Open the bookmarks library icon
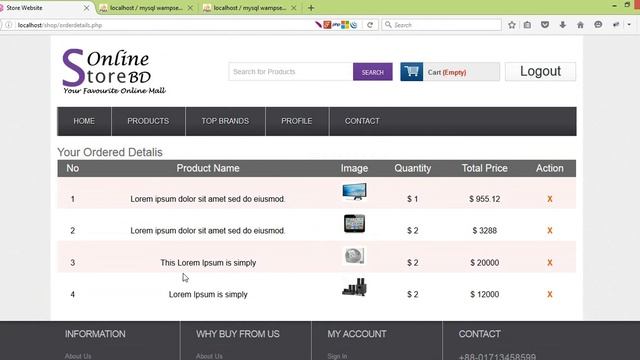The width and height of the screenshot is (640, 360). coord(527,25)
